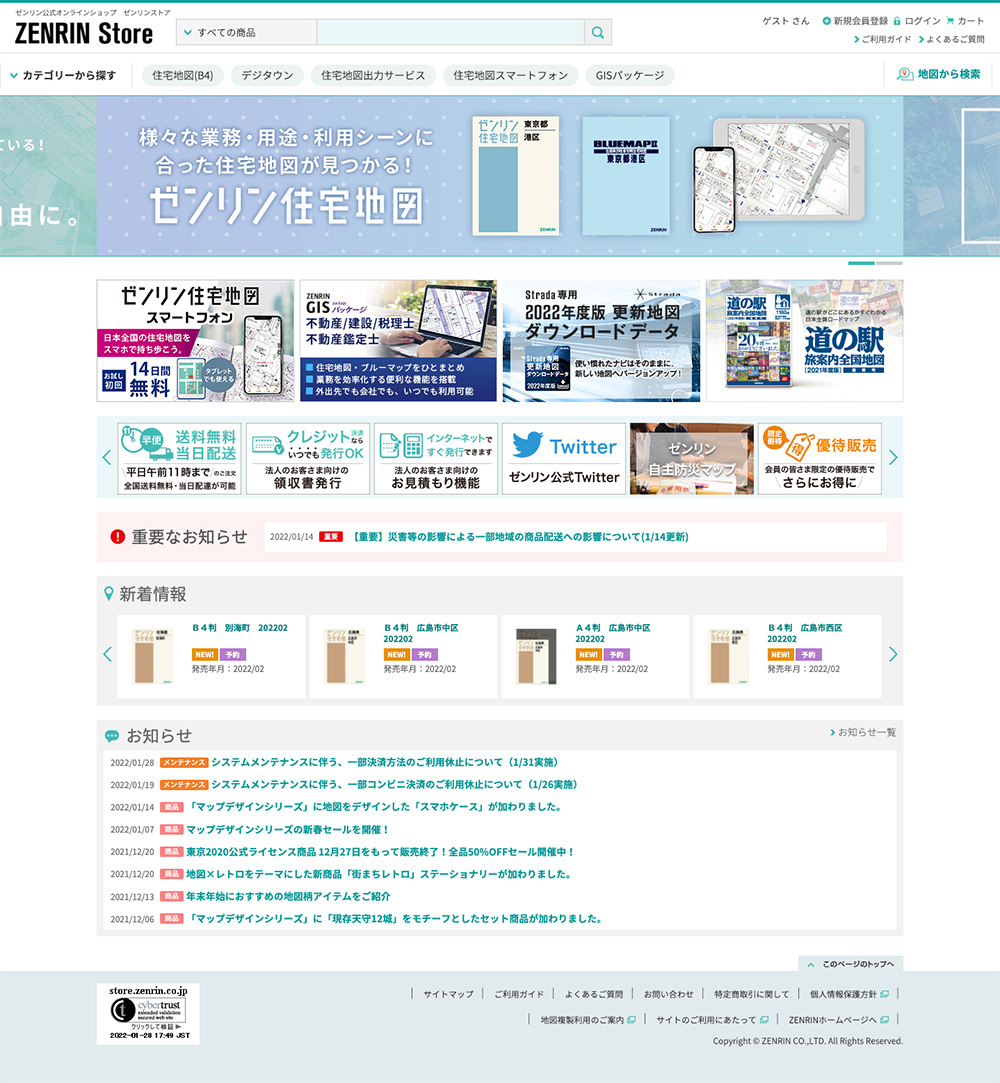
Task: Open 送料無料 当日配送 banner
Action: pyautogui.click(x=180, y=459)
